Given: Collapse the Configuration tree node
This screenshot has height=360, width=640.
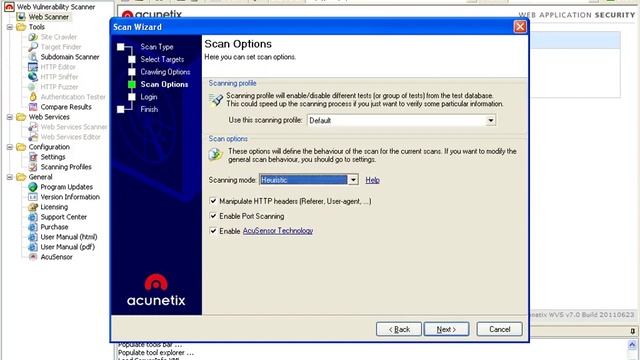Looking at the screenshot, I should 10,147.
